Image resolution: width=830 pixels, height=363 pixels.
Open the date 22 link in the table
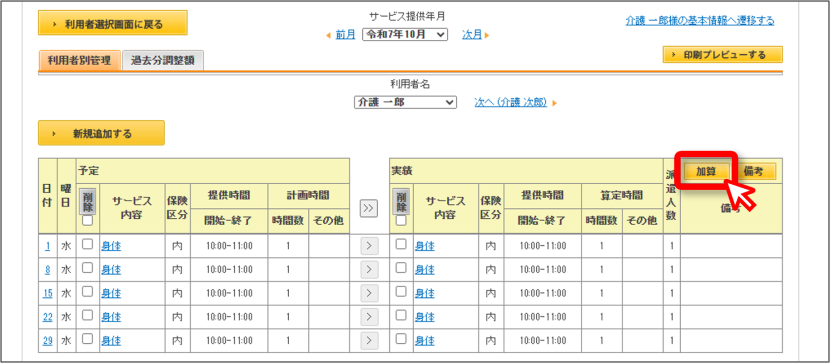47,317
